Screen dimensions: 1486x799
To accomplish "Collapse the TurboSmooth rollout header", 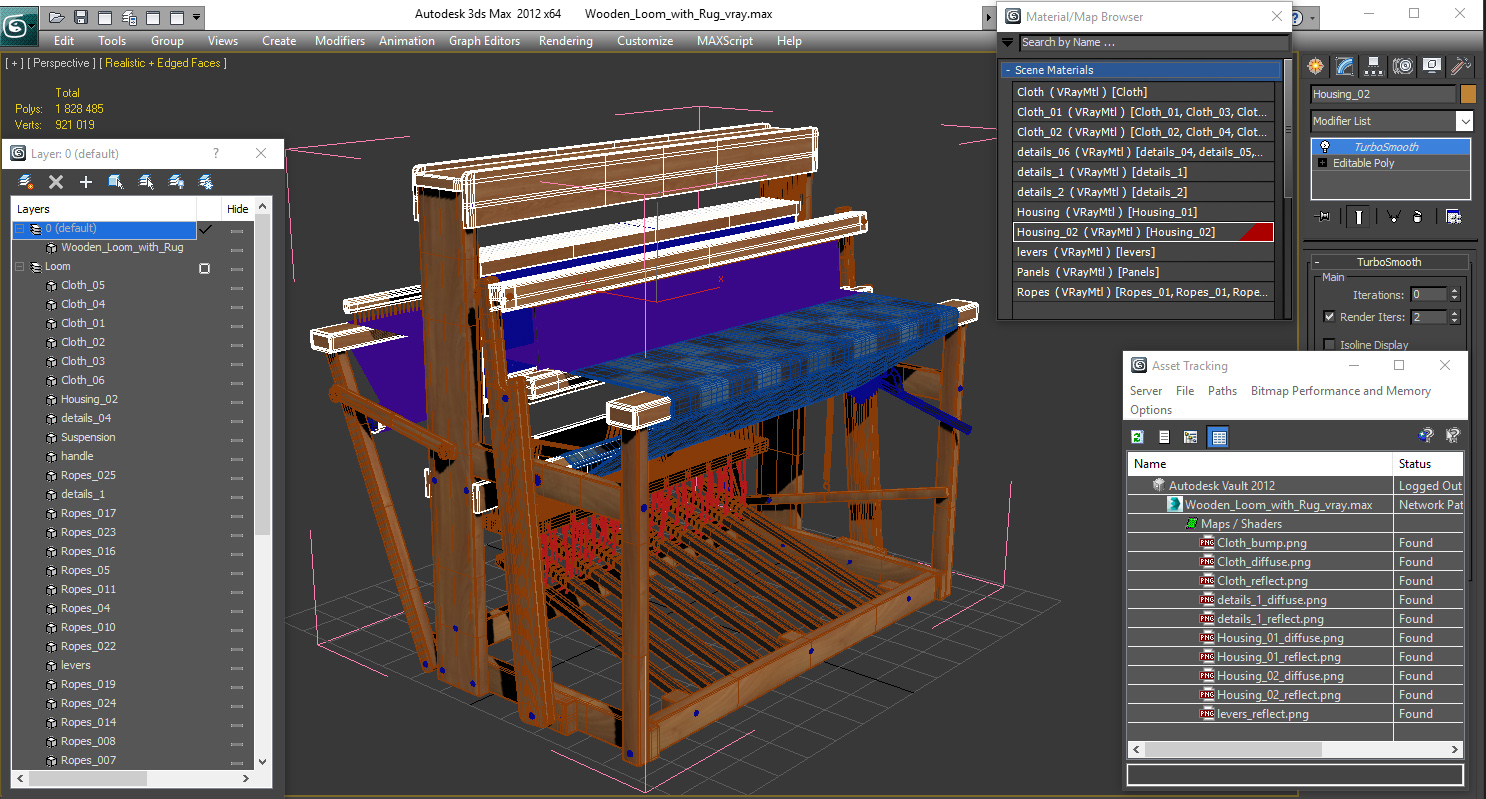I will click(1388, 262).
